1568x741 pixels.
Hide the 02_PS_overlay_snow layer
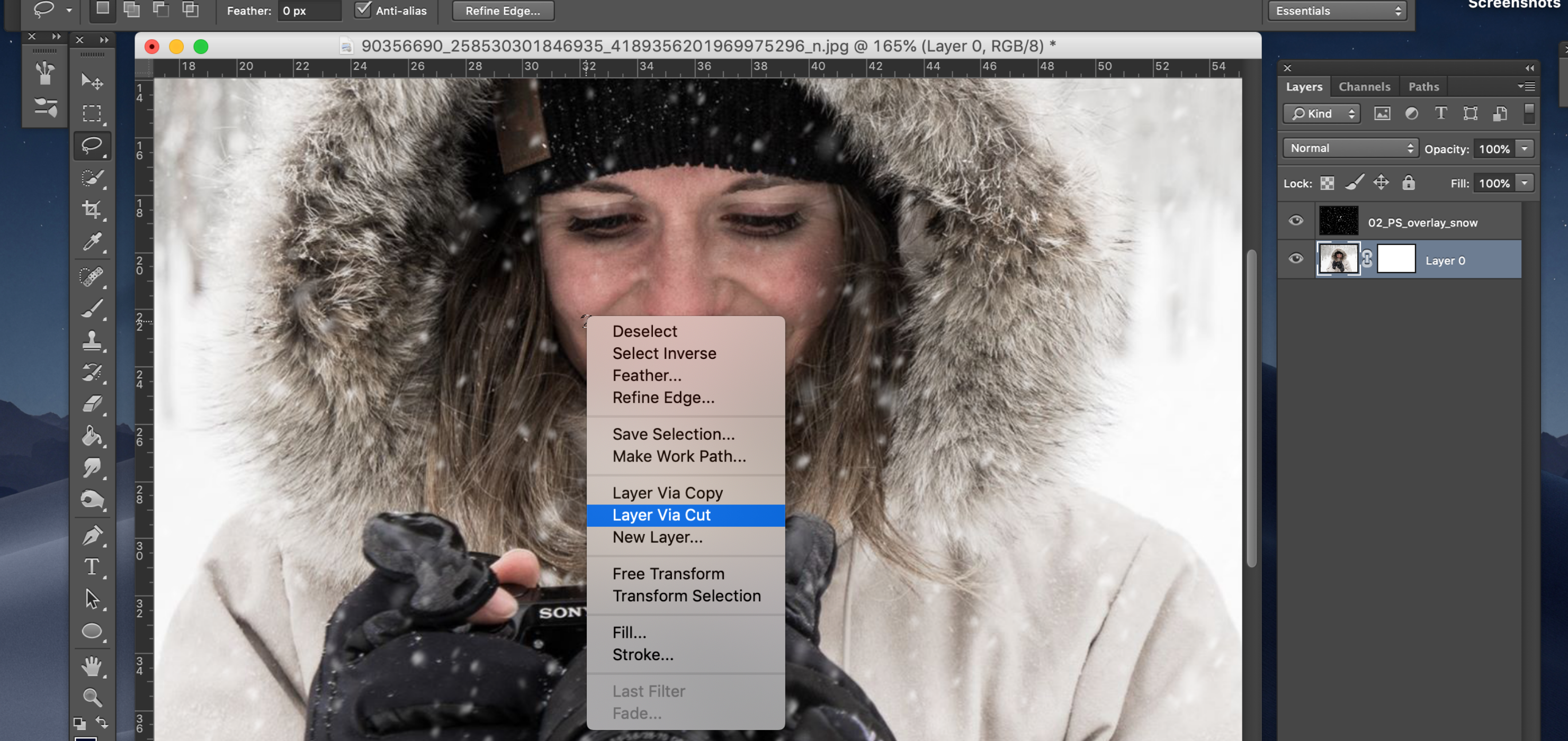[1295, 221]
